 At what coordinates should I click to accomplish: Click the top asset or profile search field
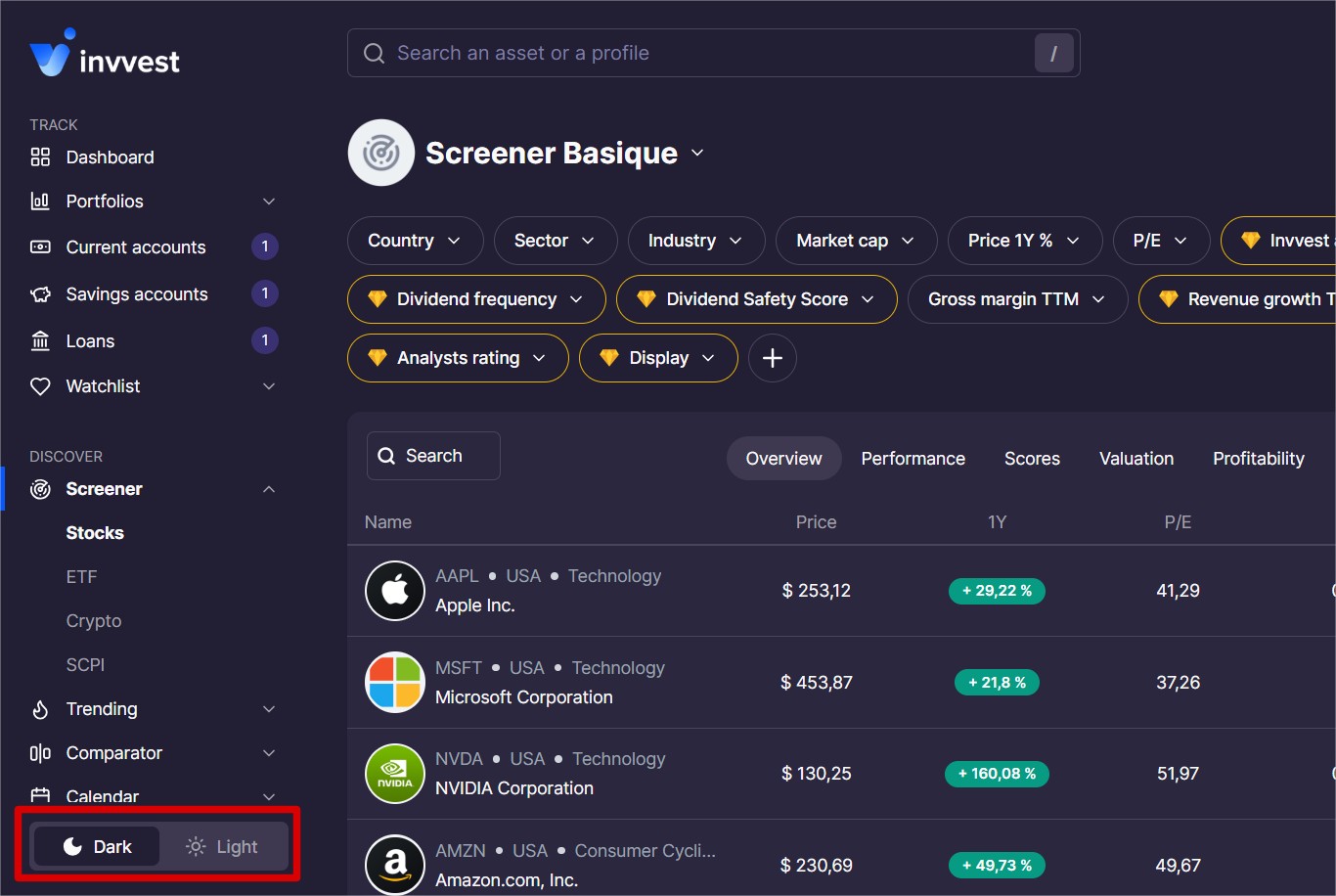coord(714,54)
